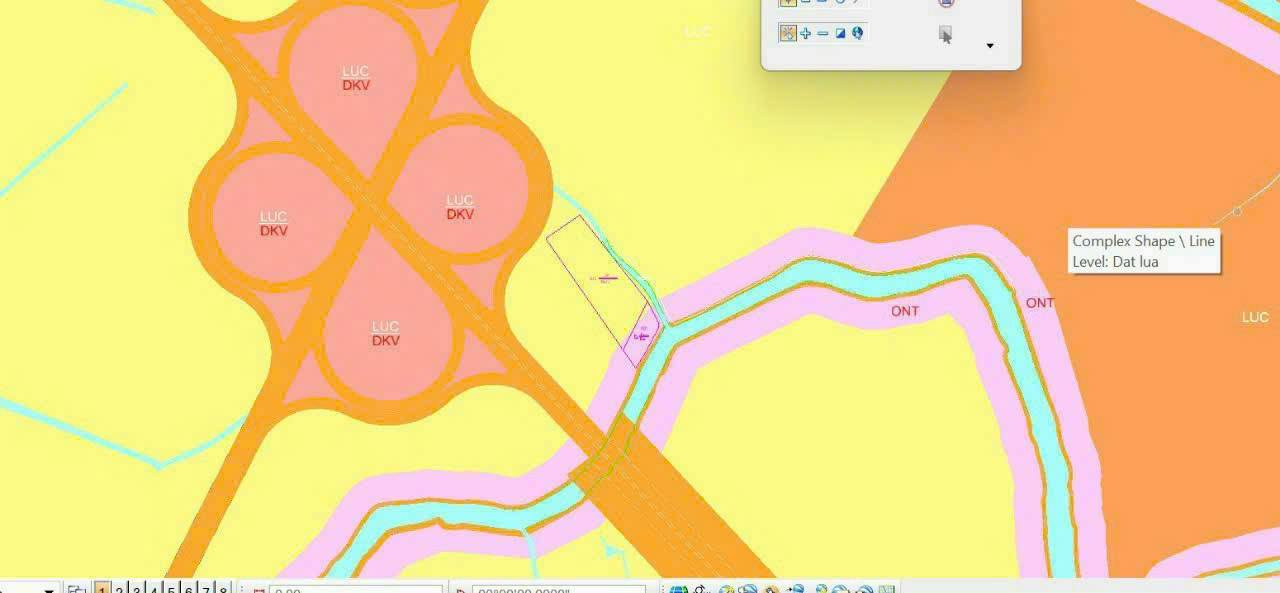Toggle view window 1 button
Image resolution: width=1280 pixels, height=593 pixels.
pyautogui.click(x=102, y=589)
